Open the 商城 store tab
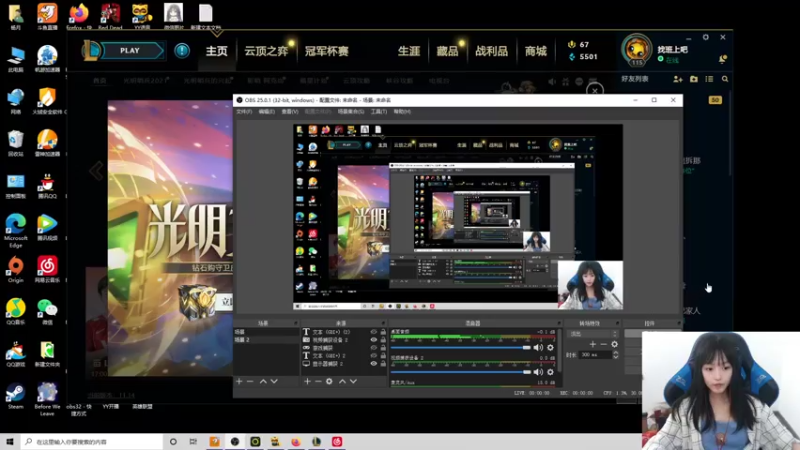 coord(536,51)
